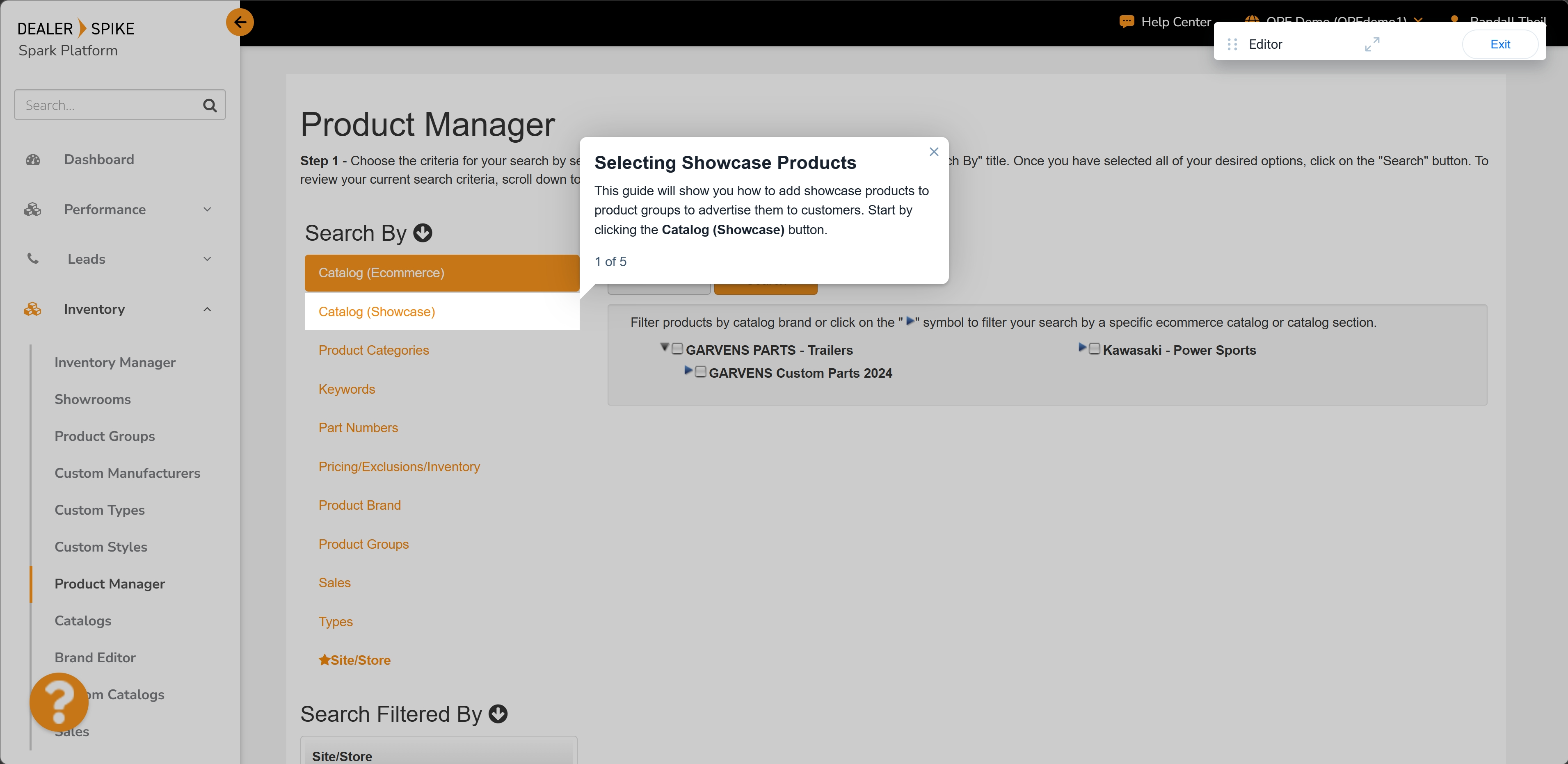Tick the Kawasaki - Power Sports checkbox
This screenshot has height=764, width=1568.
1094,349
